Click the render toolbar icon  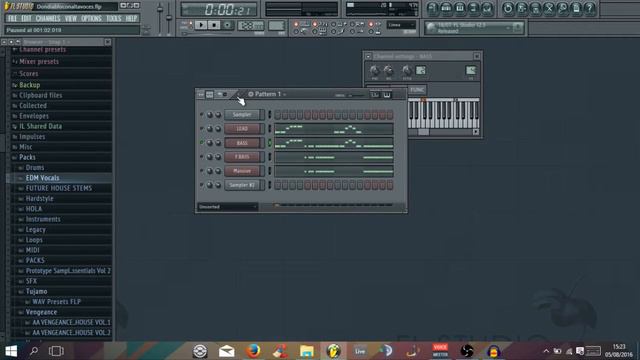[x=535, y=8]
